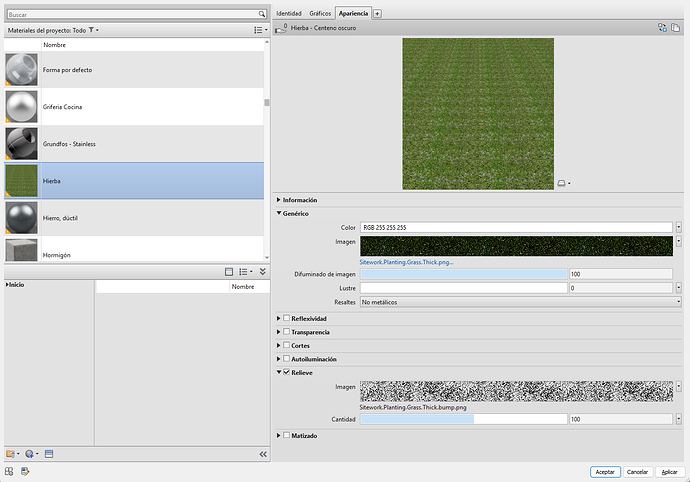Image resolution: width=690 pixels, height=482 pixels.
Task: Click the grass texture image swatch
Action: [516, 246]
